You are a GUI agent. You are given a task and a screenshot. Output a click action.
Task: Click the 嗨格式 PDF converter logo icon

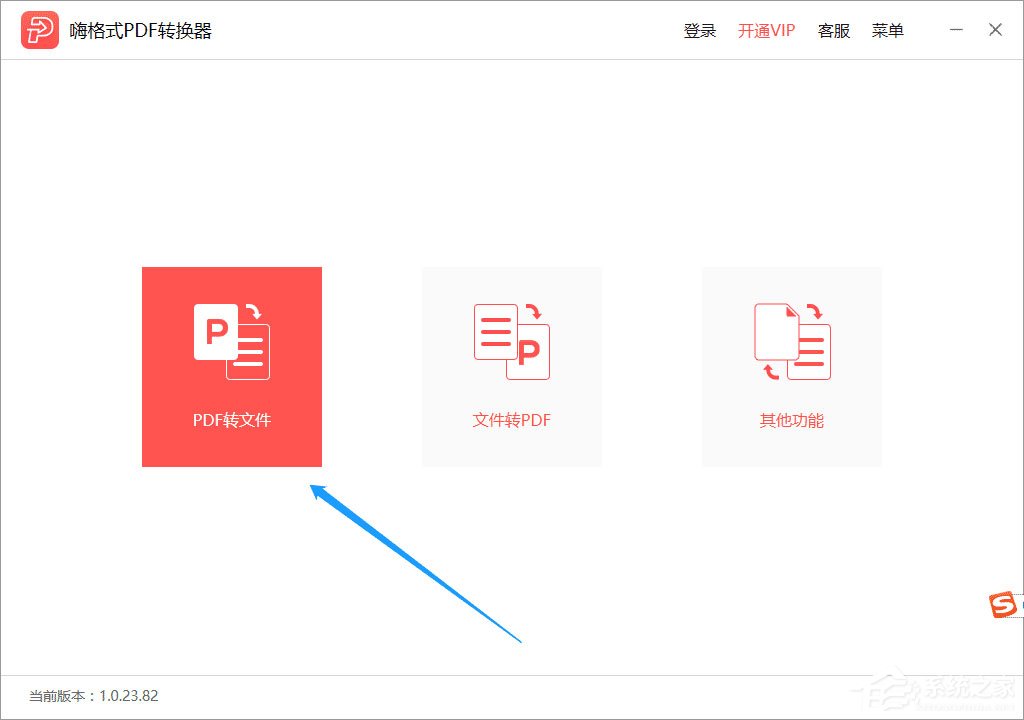click(x=38, y=29)
